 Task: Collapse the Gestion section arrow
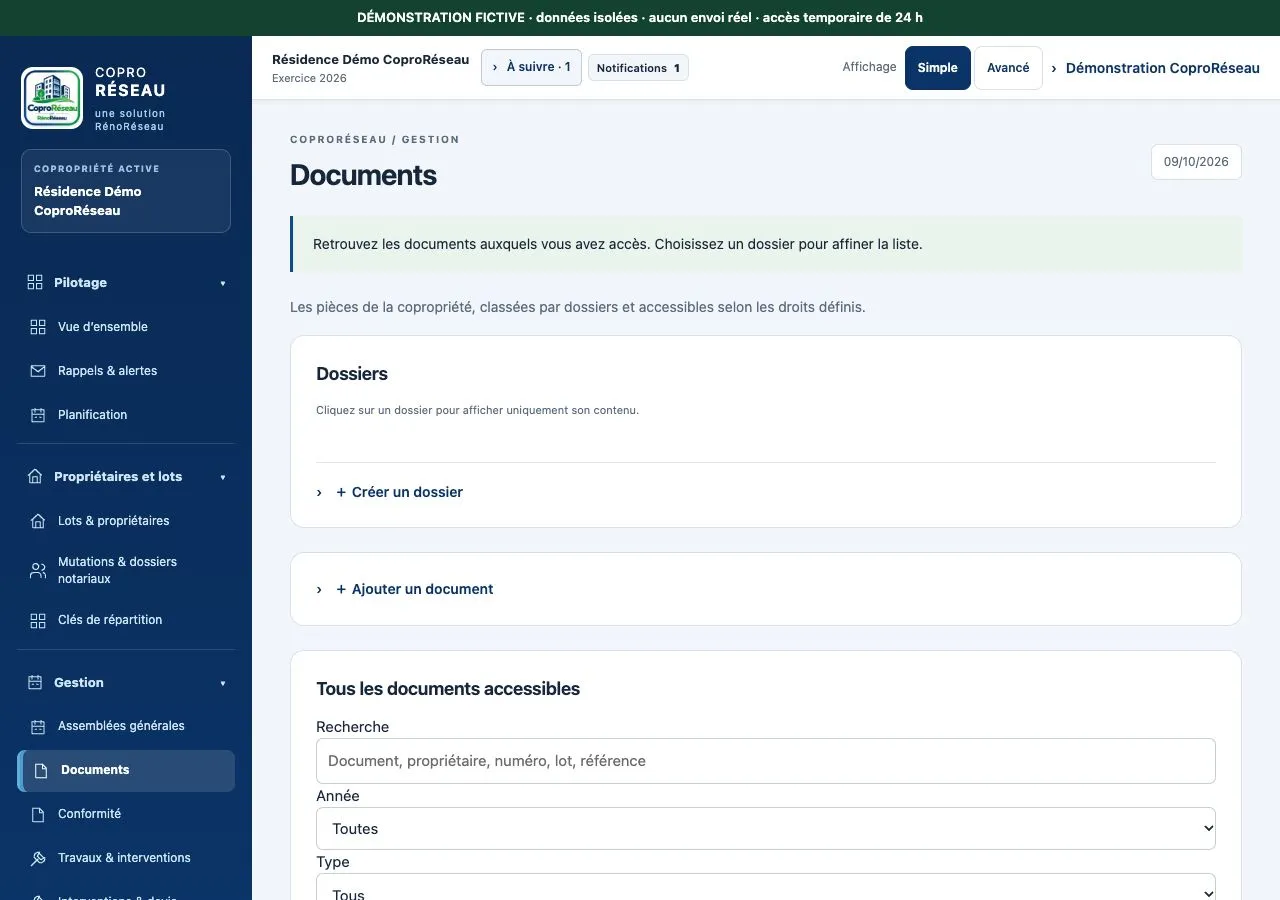(x=223, y=683)
